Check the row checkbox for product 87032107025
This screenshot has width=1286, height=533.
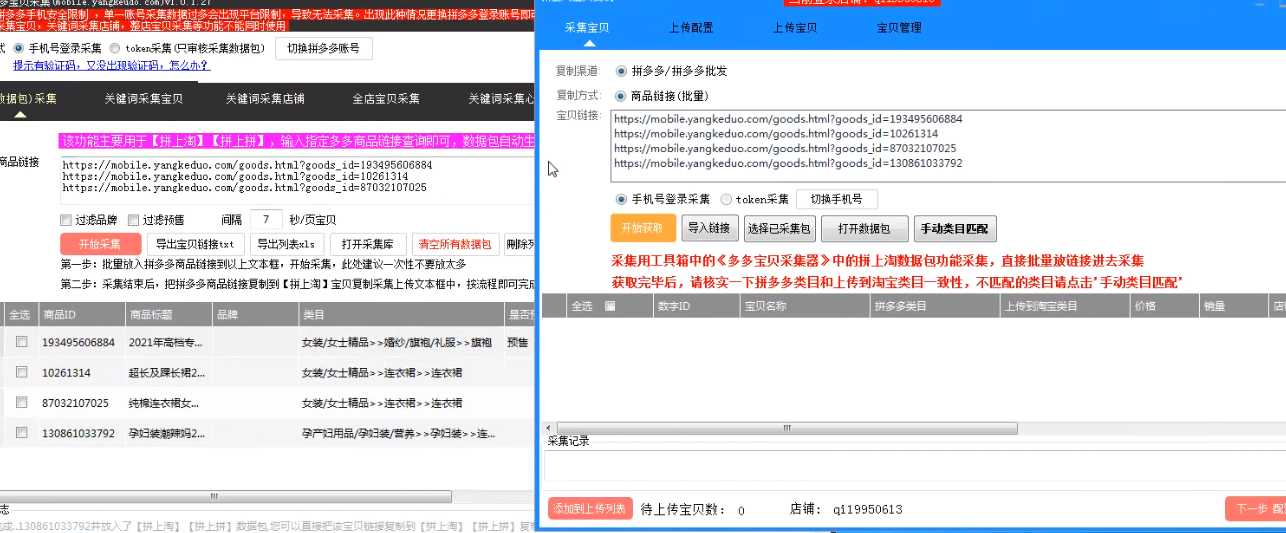tap(21, 404)
